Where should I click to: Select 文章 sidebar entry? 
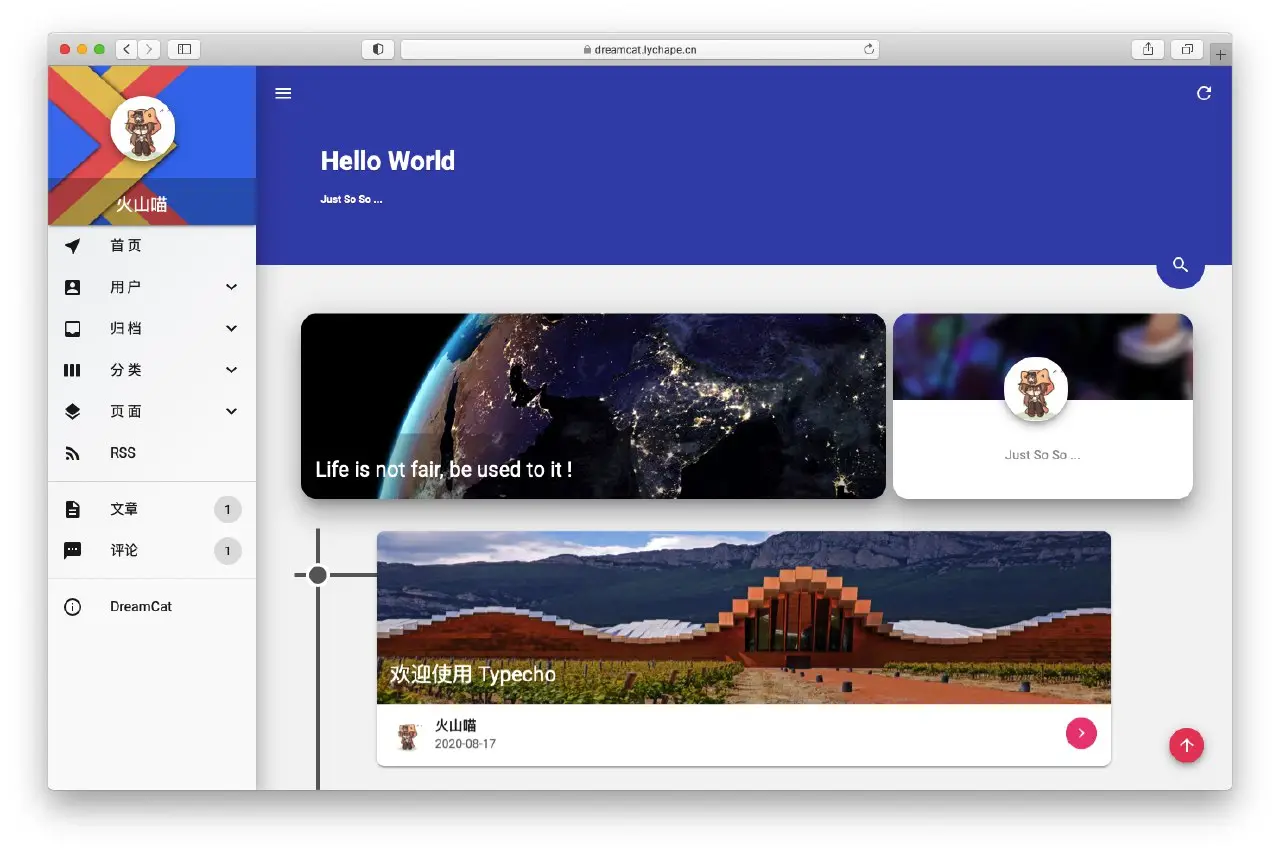(124, 509)
